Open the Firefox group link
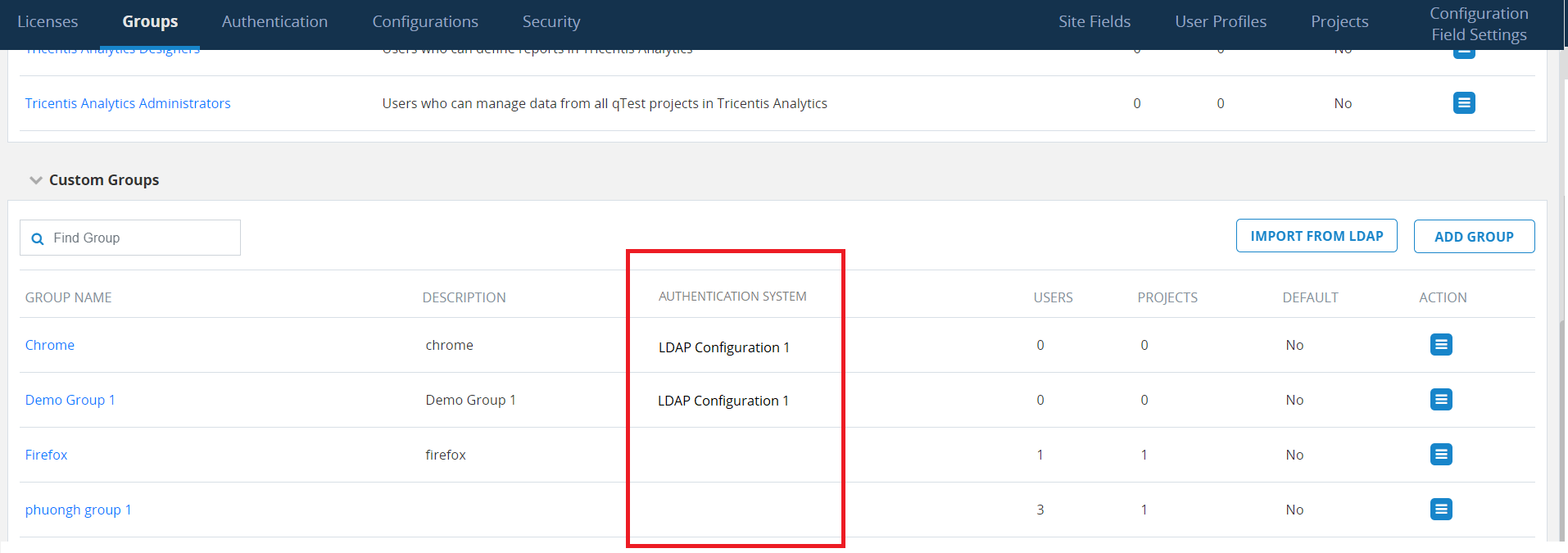 tap(47, 455)
